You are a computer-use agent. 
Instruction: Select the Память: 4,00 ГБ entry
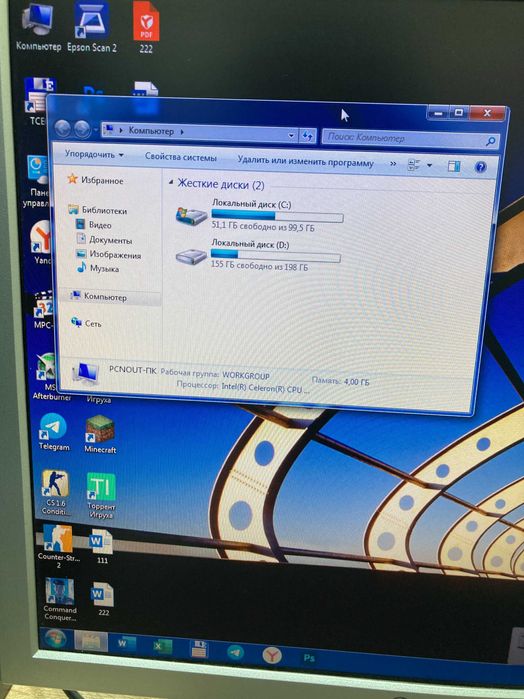340,382
